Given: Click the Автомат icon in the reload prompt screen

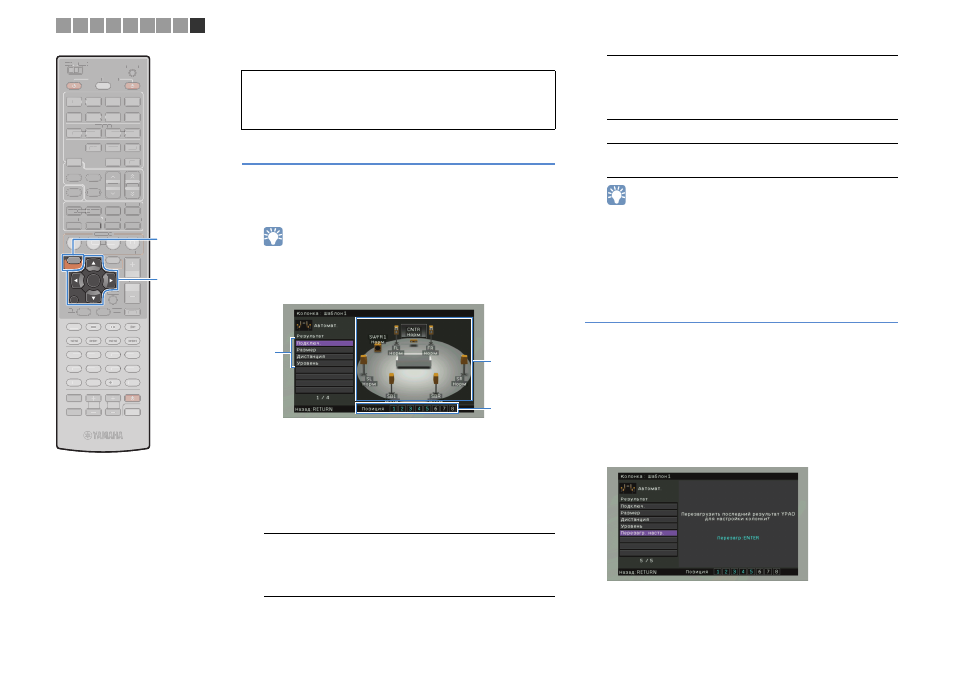Looking at the screenshot, I should point(628,489).
